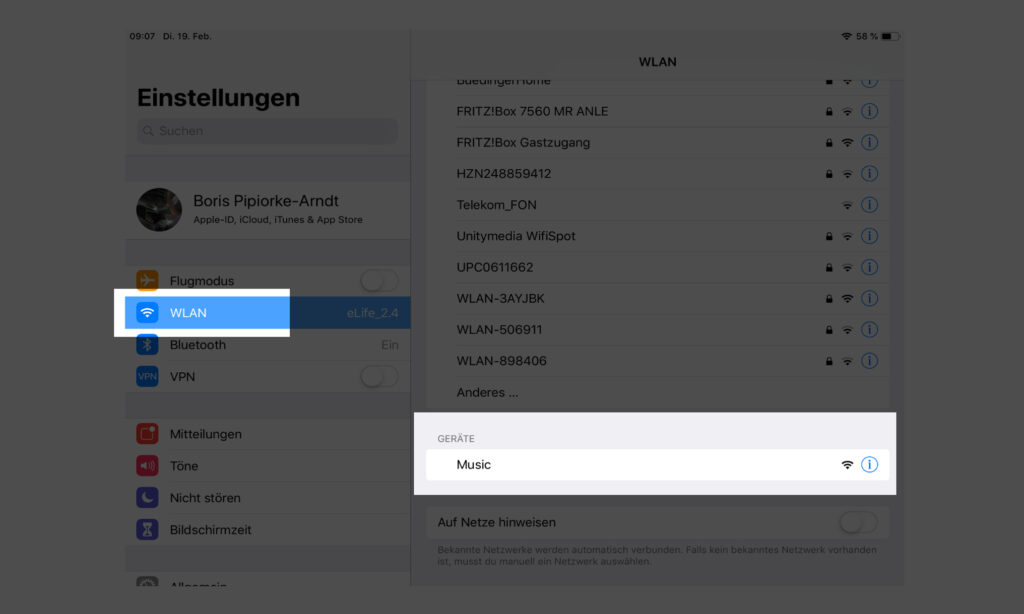Open info for HZN248859412 network
Image resolution: width=1024 pixels, height=614 pixels.
[869, 174]
